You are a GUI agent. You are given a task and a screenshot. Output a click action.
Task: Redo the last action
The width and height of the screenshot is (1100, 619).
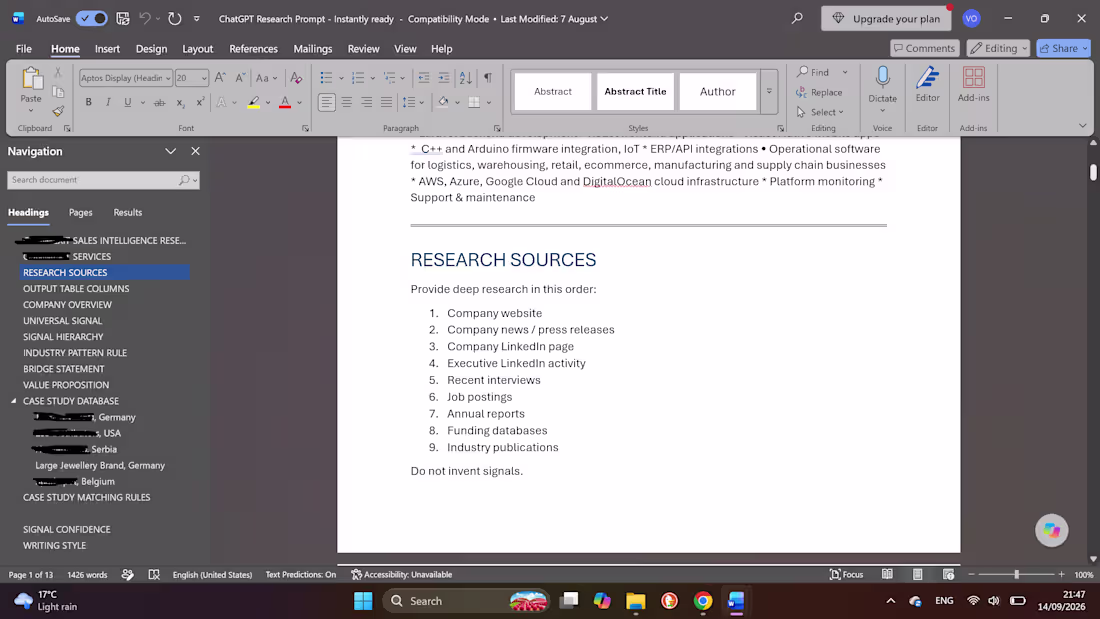click(x=175, y=19)
